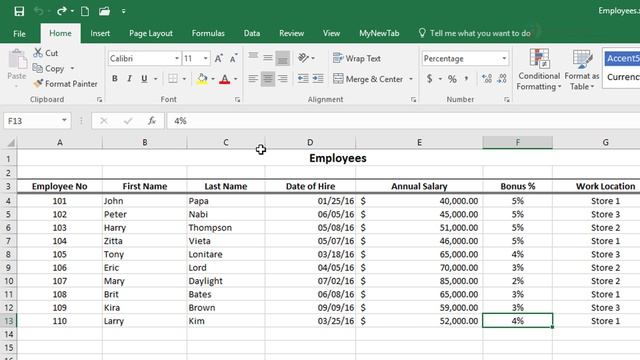Toggle Underline formatting
The width and height of the screenshot is (640, 360).
144,79
